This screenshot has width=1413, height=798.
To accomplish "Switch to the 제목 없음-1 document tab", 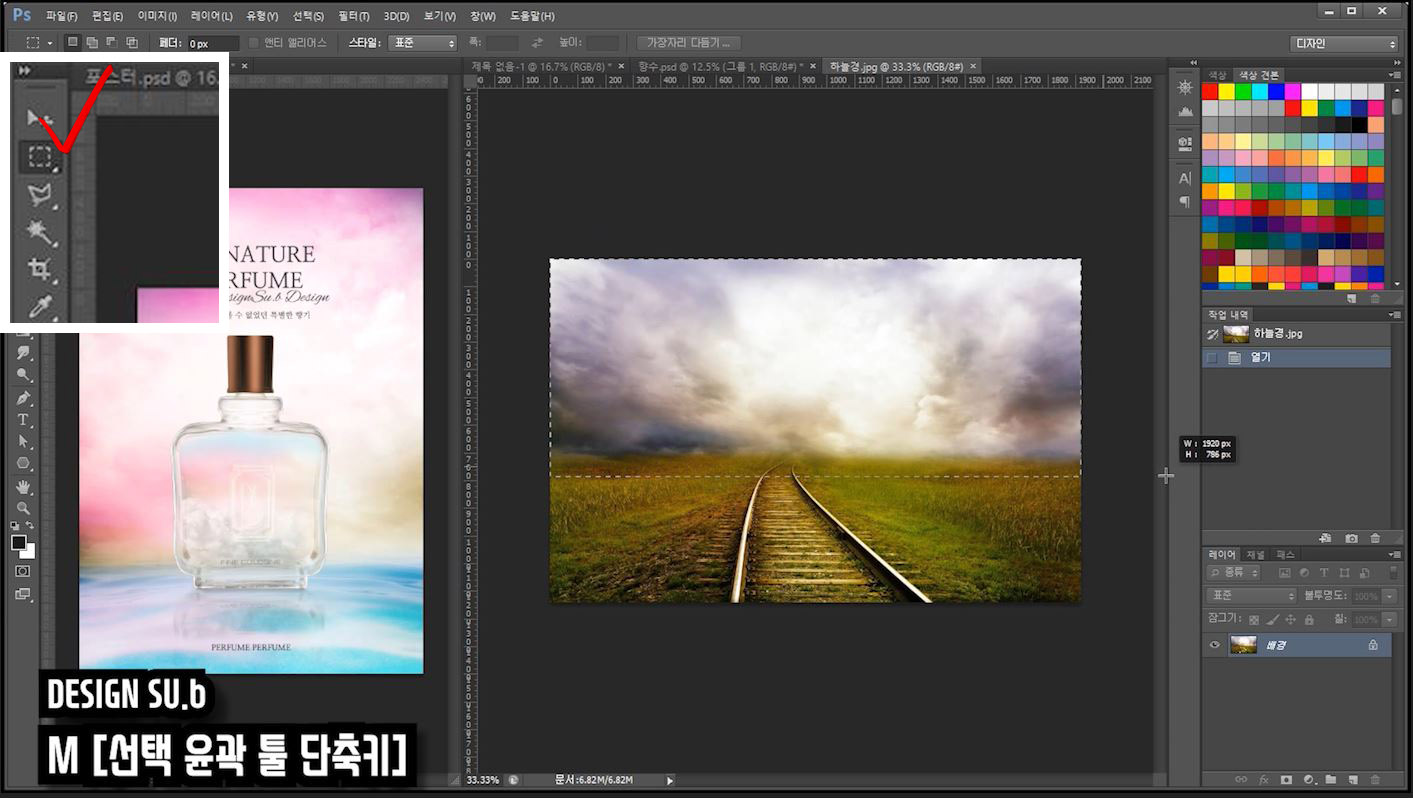I will coord(540,66).
